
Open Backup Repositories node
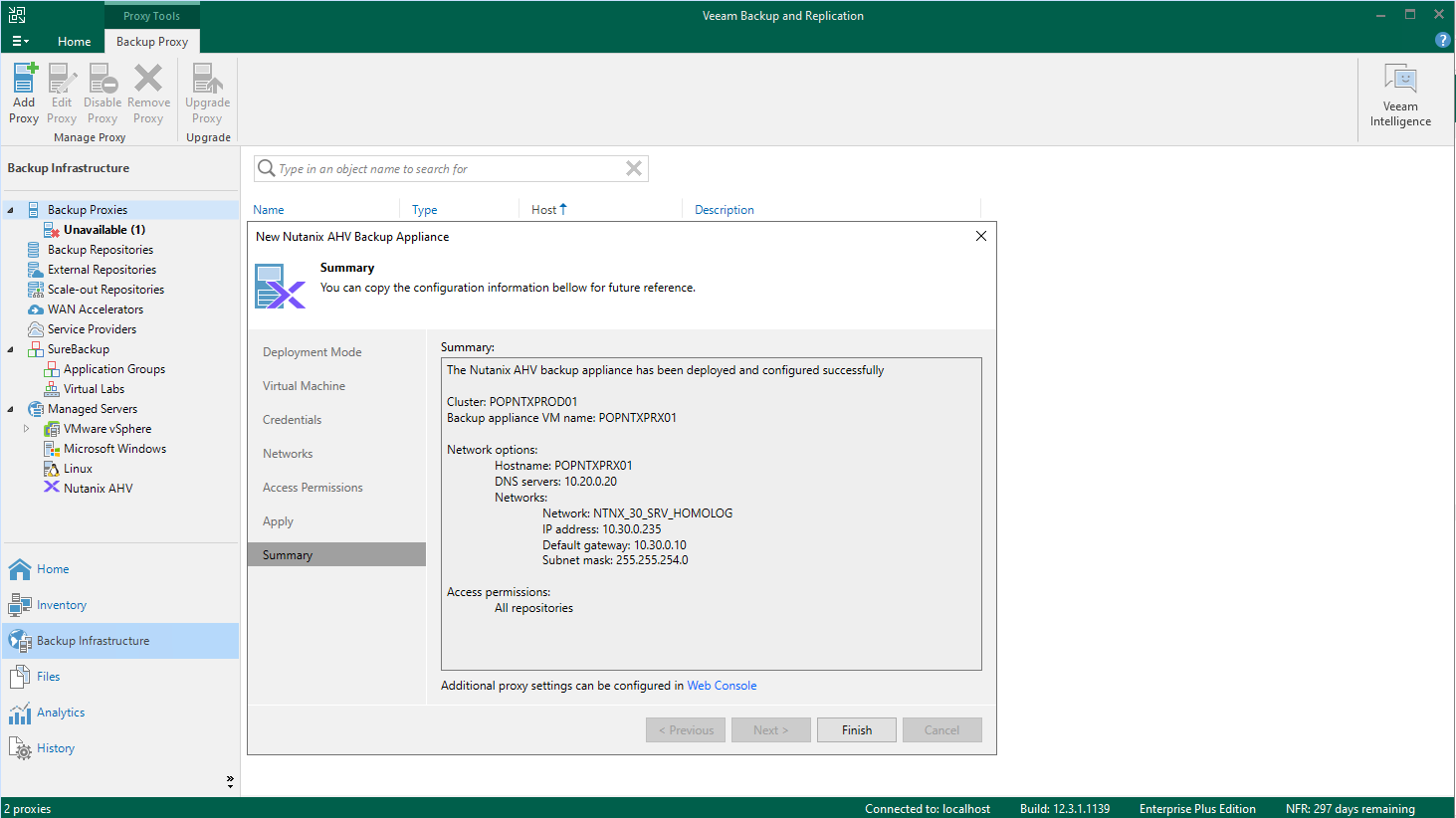click(x=101, y=250)
